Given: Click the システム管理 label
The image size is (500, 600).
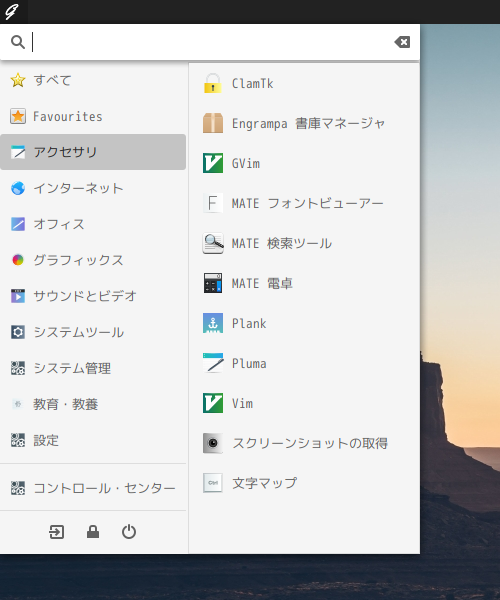Looking at the screenshot, I should tap(72, 368).
